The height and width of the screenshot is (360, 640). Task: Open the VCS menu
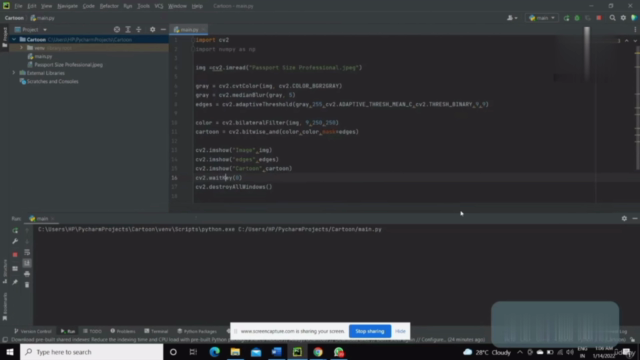159,6
